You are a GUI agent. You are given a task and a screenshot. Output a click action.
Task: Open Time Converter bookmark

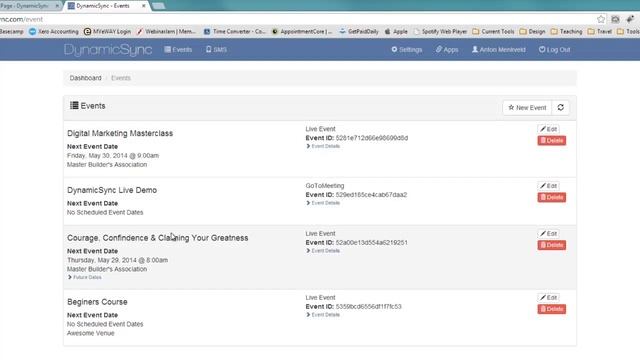point(235,31)
